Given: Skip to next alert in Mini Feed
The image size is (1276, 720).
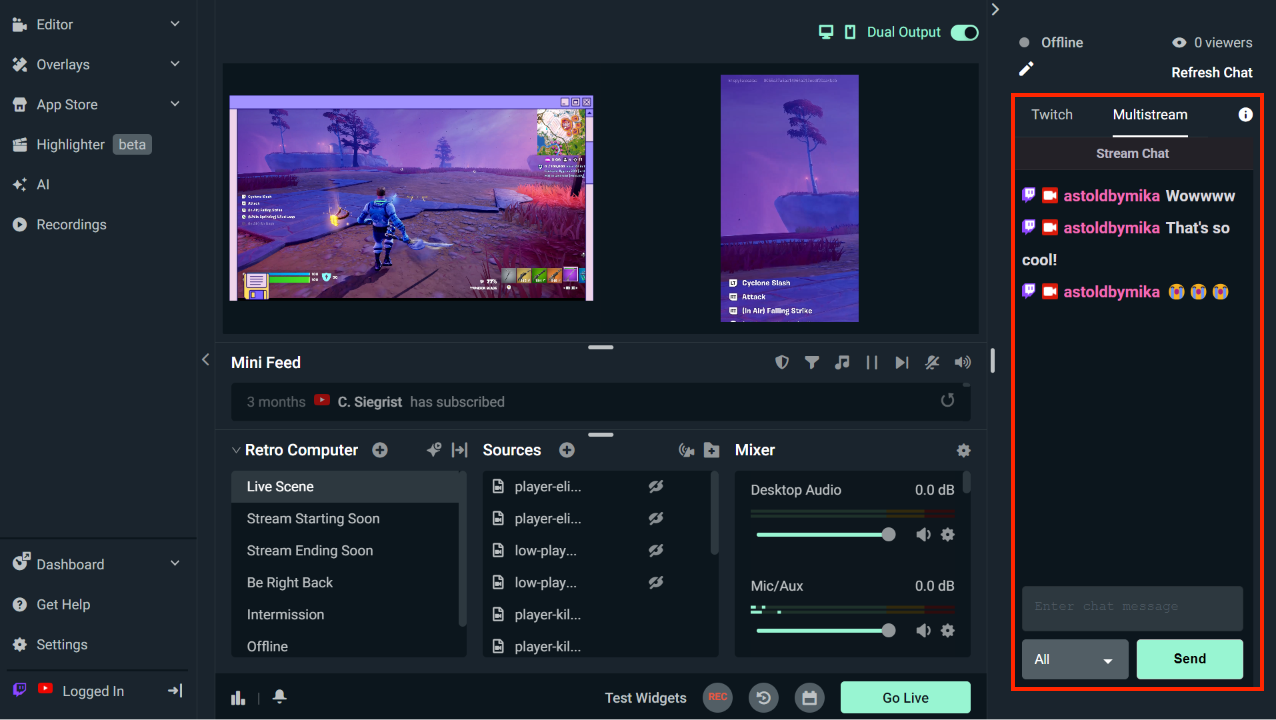Looking at the screenshot, I should tap(902, 362).
